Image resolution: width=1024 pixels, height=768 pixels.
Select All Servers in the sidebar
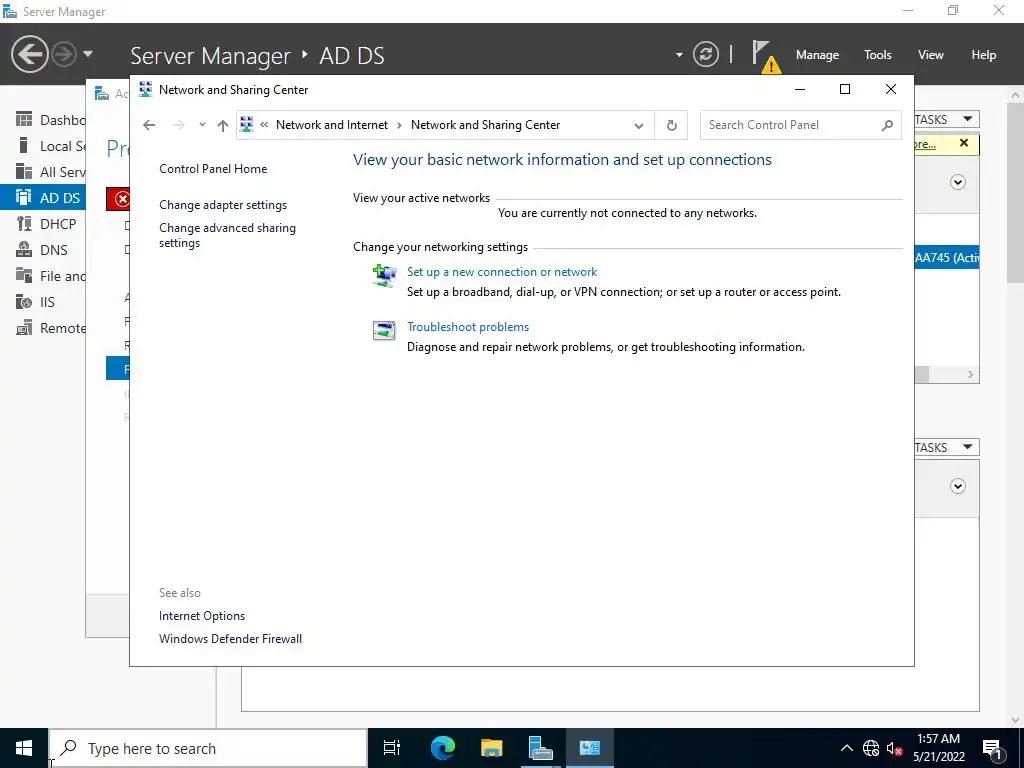[43, 172]
